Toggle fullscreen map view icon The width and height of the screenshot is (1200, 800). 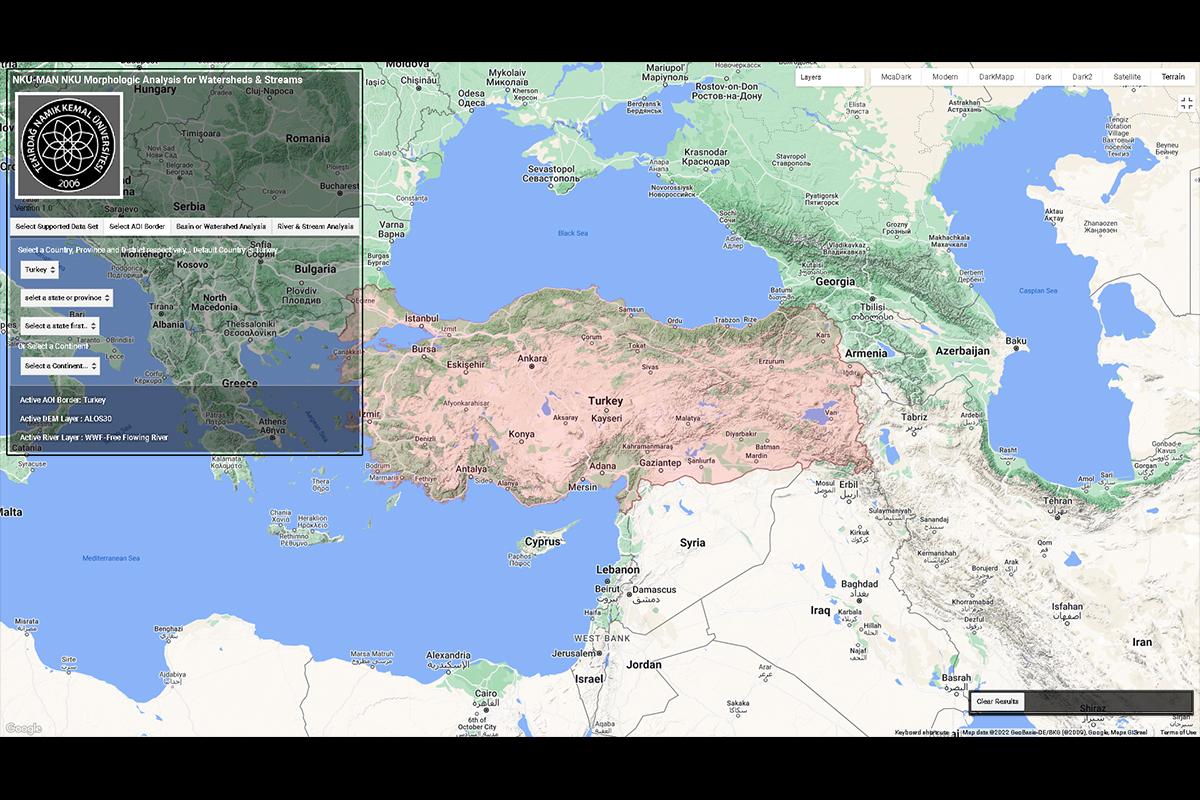click(1186, 102)
